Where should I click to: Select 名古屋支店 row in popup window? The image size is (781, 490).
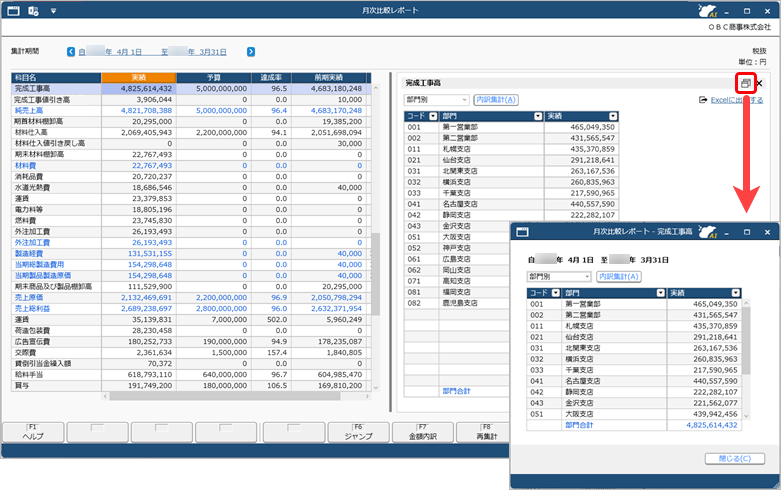tap(634, 381)
